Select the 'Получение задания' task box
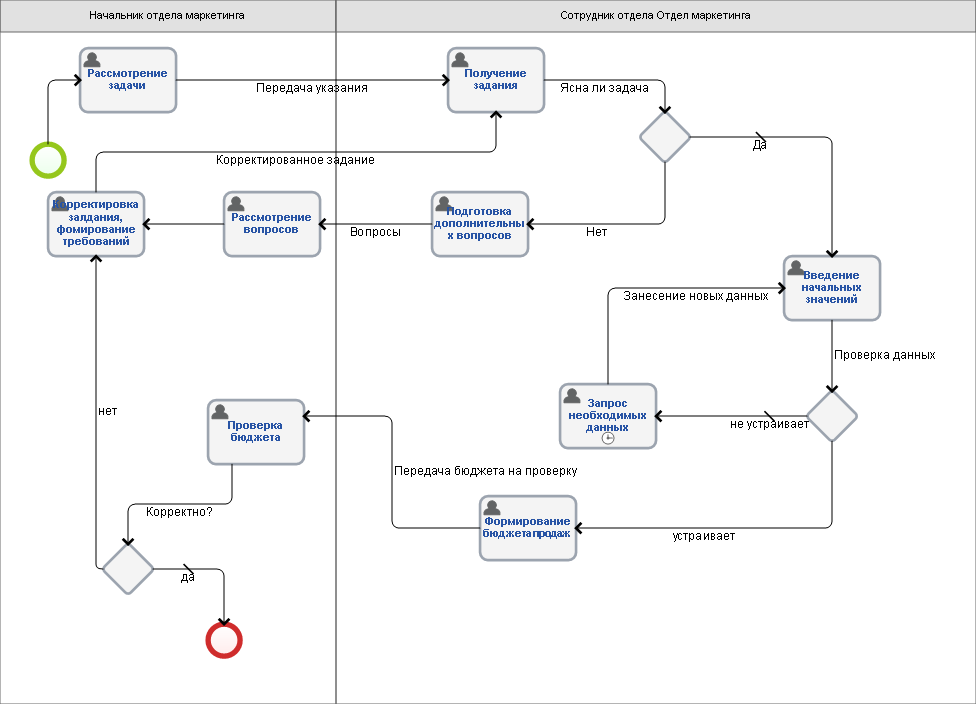Viewport: 976px width, 704px height. 496,80
